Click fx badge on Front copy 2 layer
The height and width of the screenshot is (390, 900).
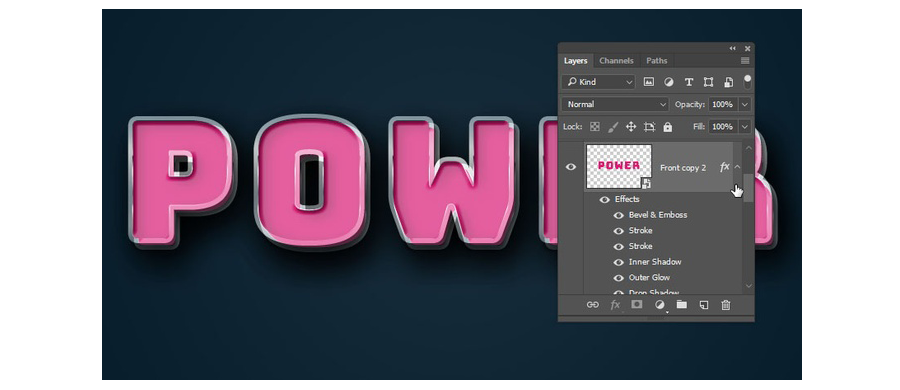(x=724, y=167)
